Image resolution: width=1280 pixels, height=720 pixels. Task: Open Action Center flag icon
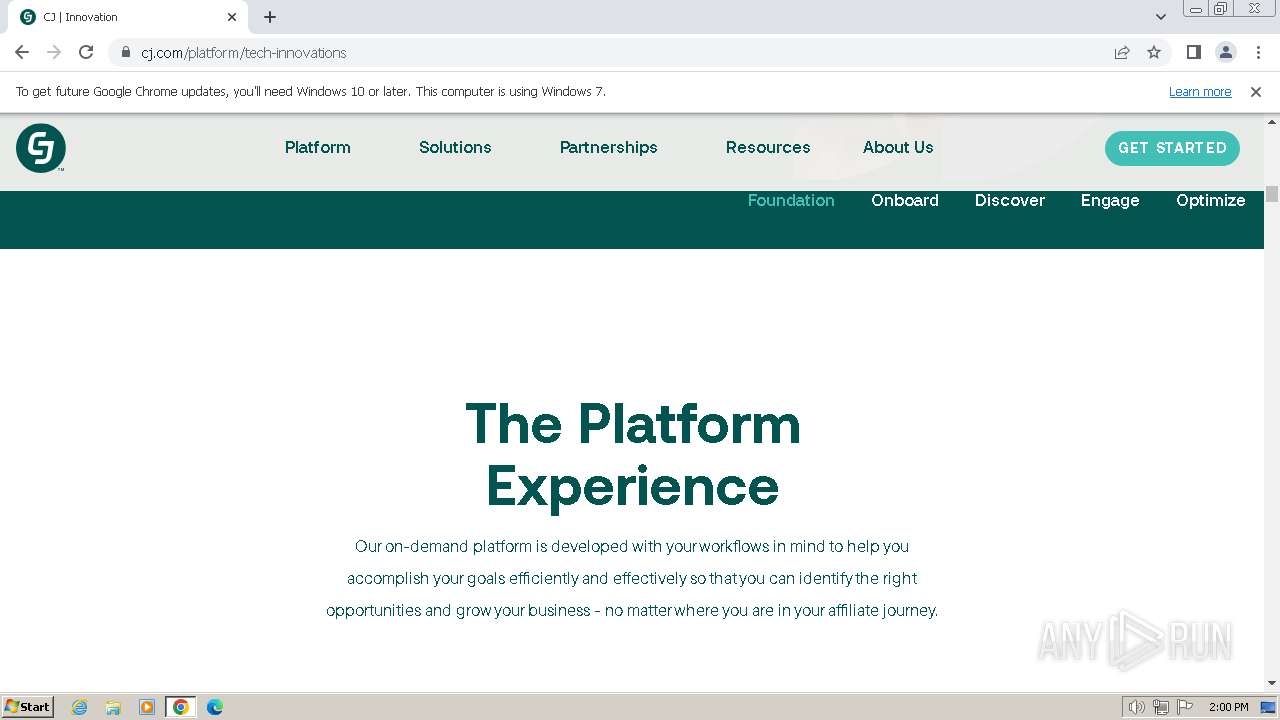point(1185,707)
